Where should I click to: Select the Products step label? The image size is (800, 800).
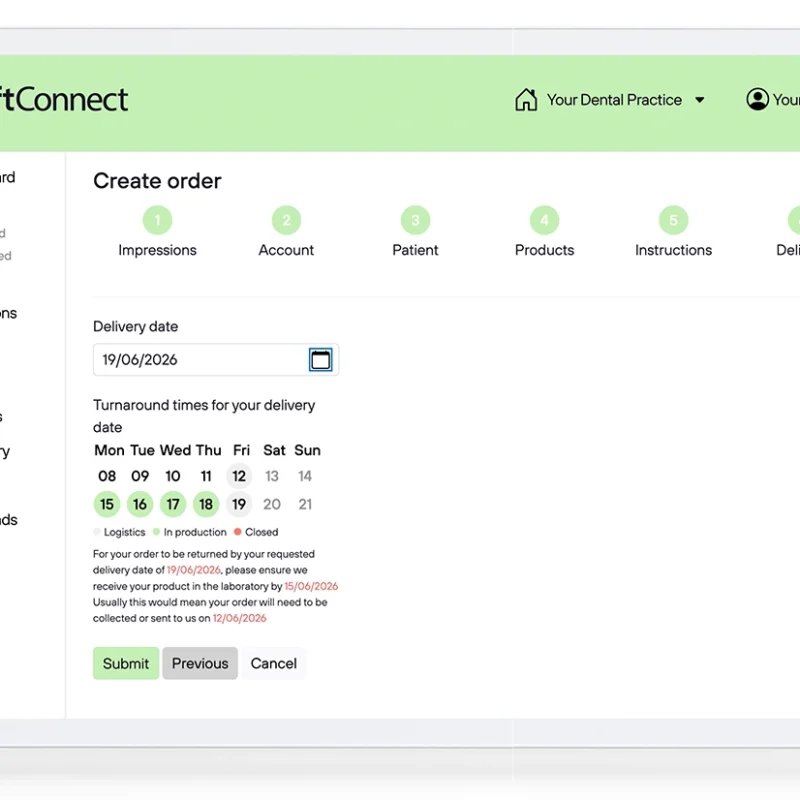(x=544, y=250)
